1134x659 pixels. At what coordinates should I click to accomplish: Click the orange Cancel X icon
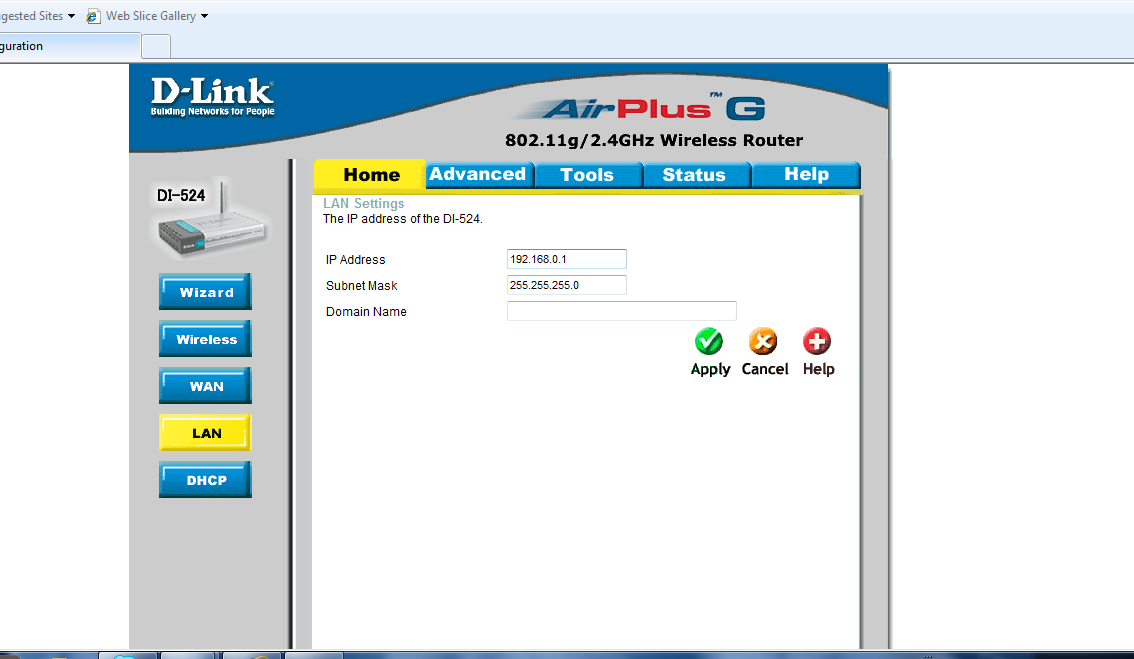pyautogui.click(x=763, y=341)
